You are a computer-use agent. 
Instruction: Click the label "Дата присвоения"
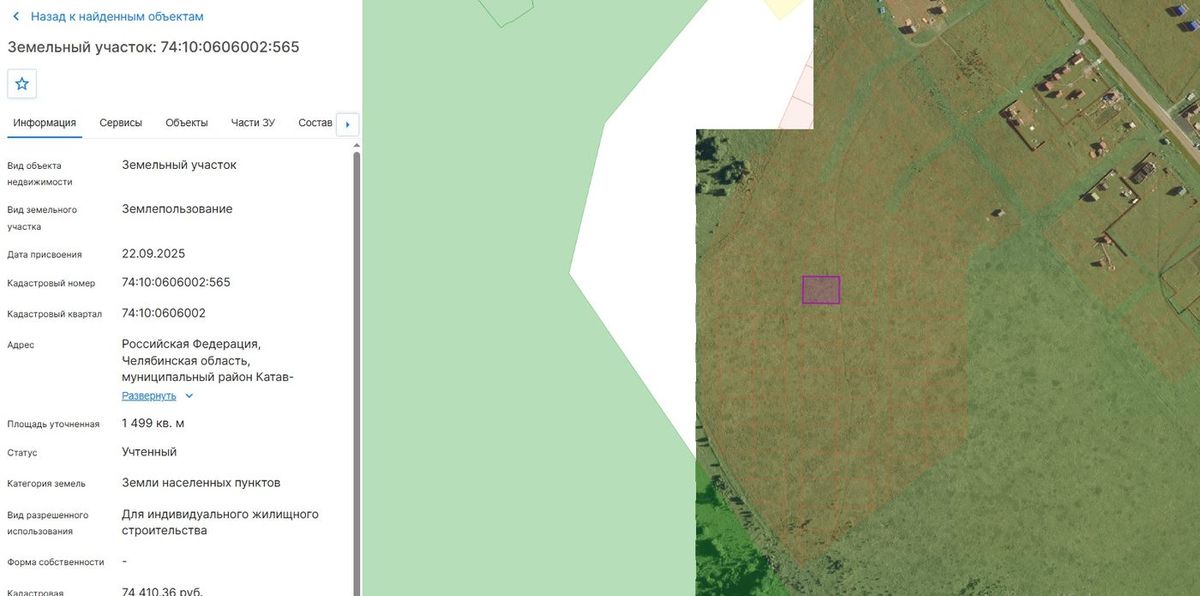coord(45,255)
